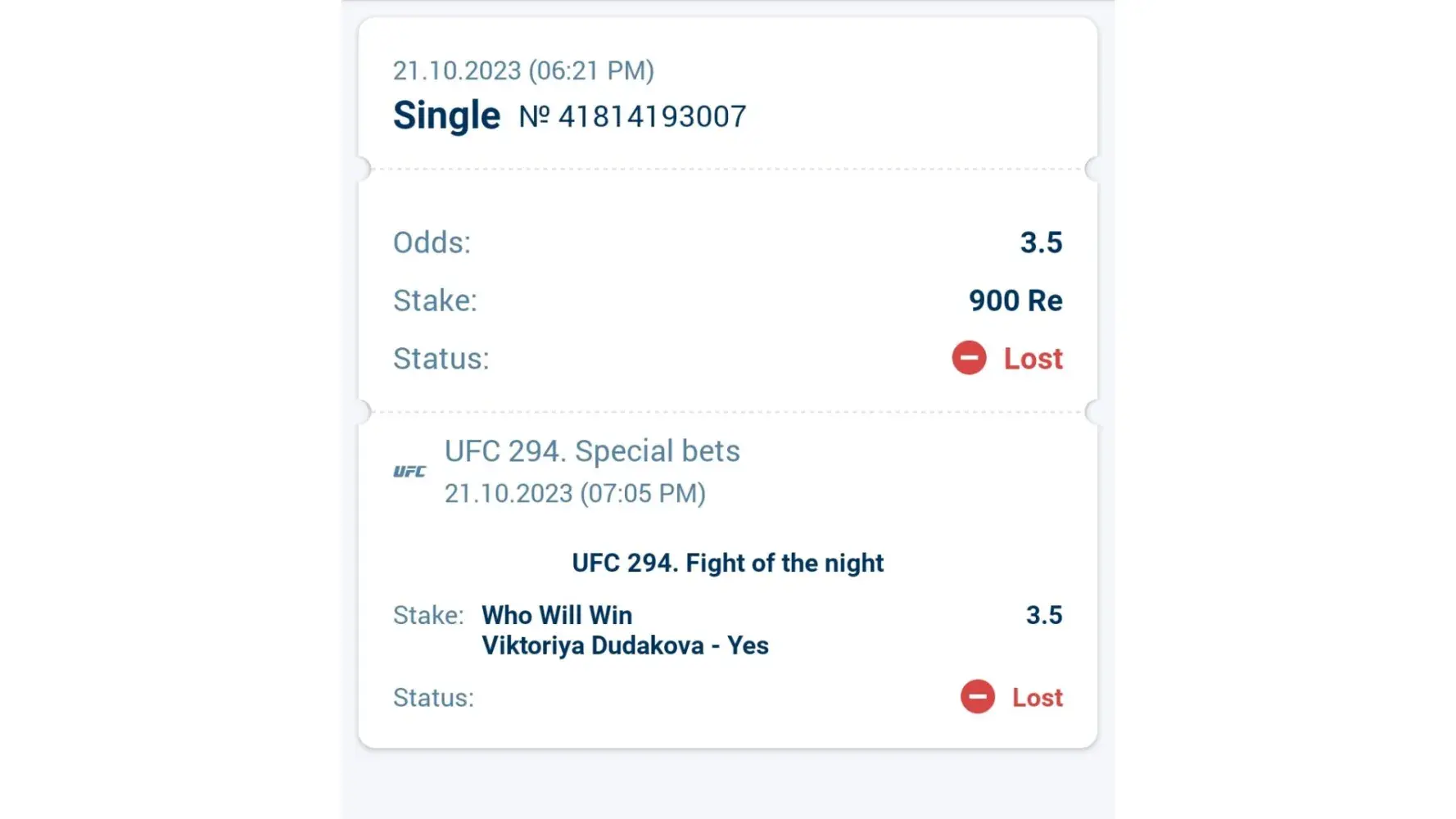Click the 'Lost' text in the bet summary
1456x819 pixels.
point(1033,359)
